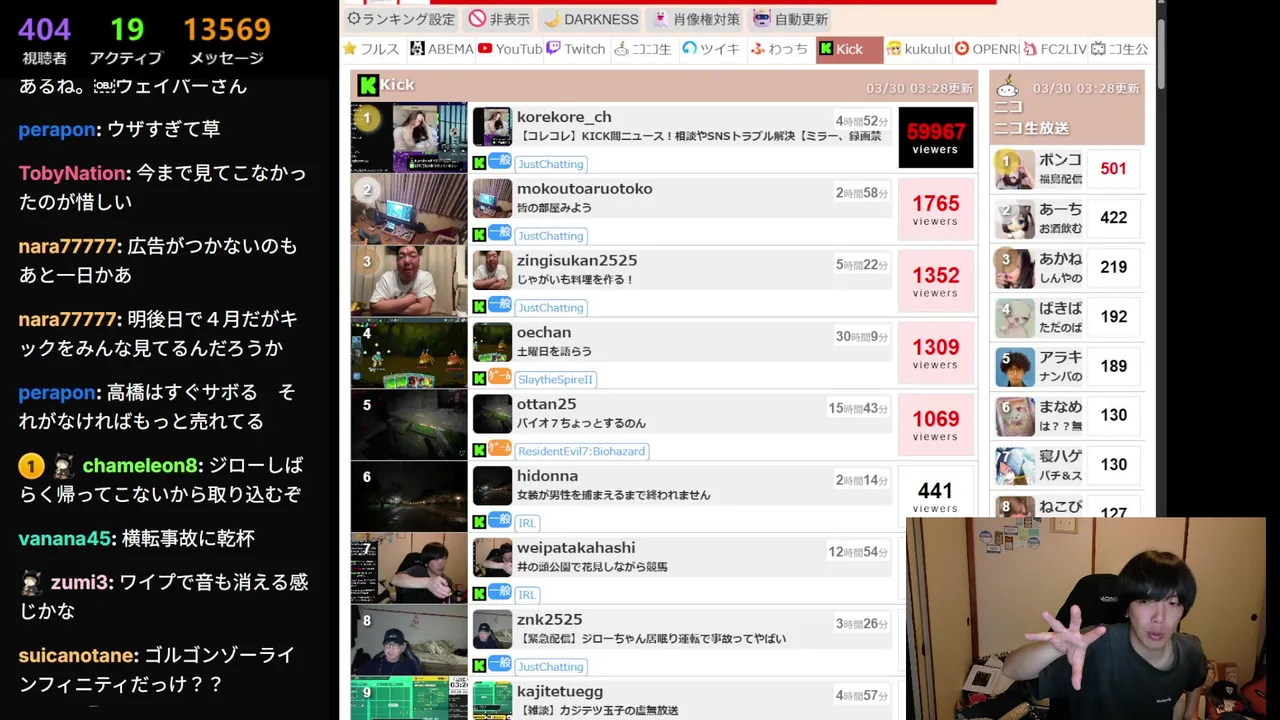Switch to the ABEMA tab
This screenshot has height=720, width=1280.
tap(441, 49)
